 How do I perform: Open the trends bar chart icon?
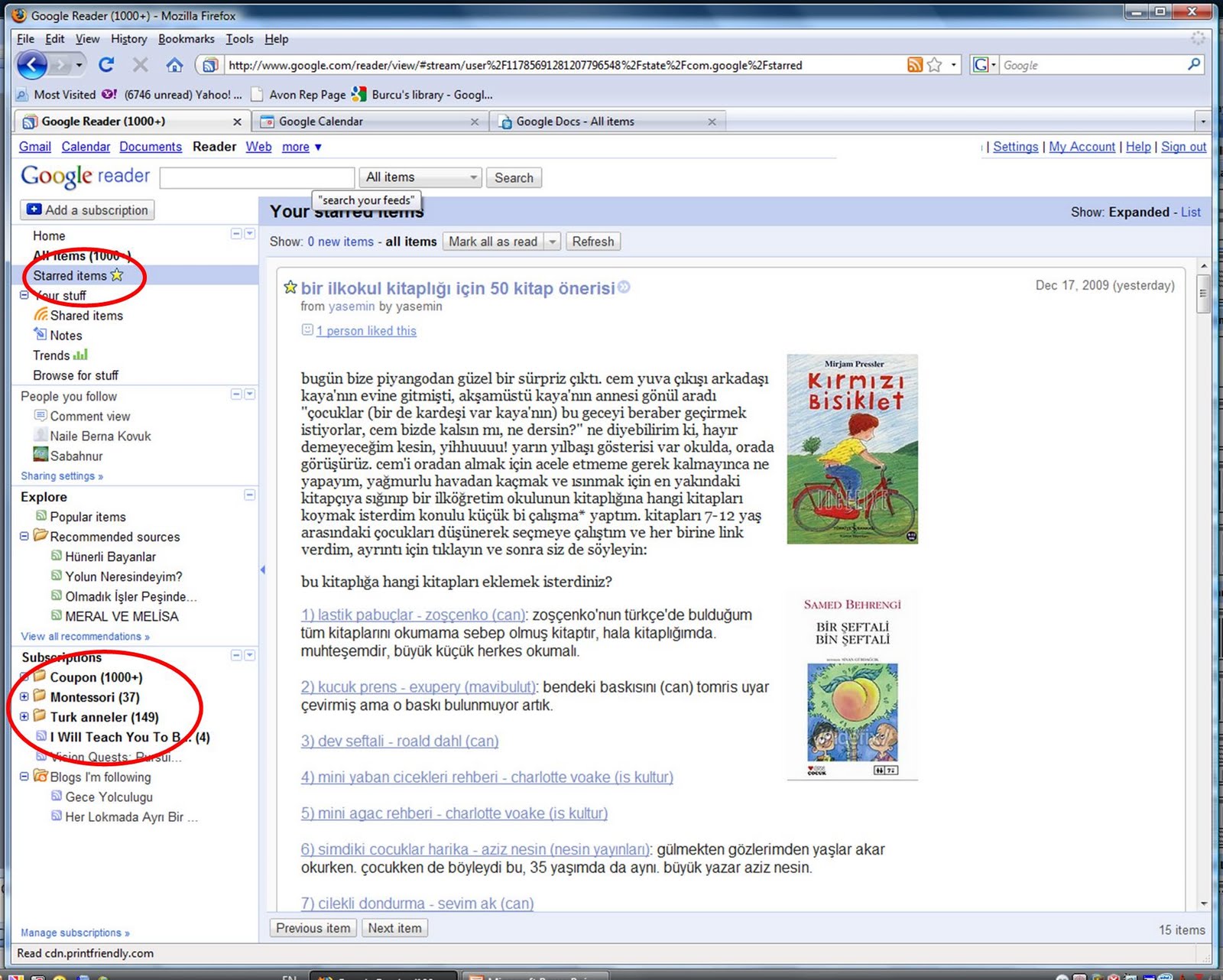click(80, 355)
